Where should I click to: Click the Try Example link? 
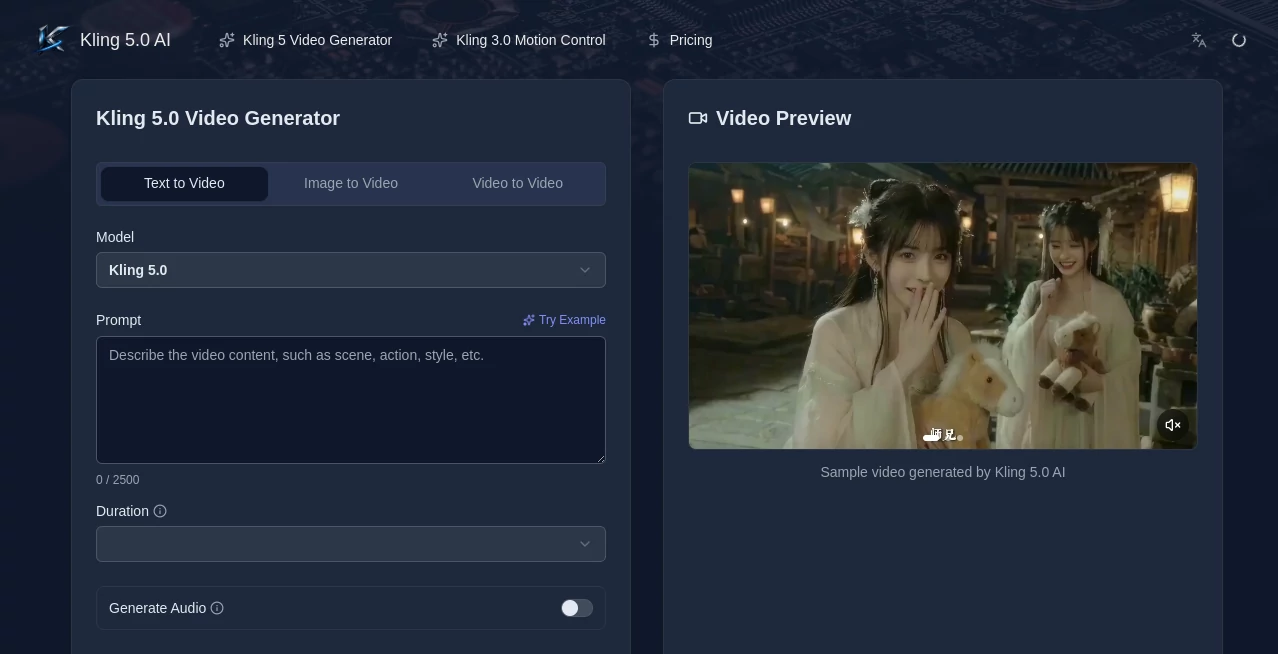(x=564, y=320)
